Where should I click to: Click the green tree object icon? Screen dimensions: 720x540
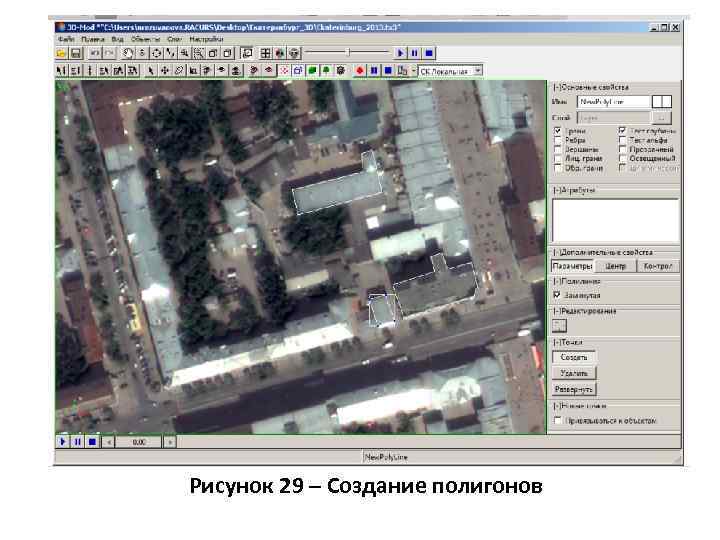(x=326, y=71)
